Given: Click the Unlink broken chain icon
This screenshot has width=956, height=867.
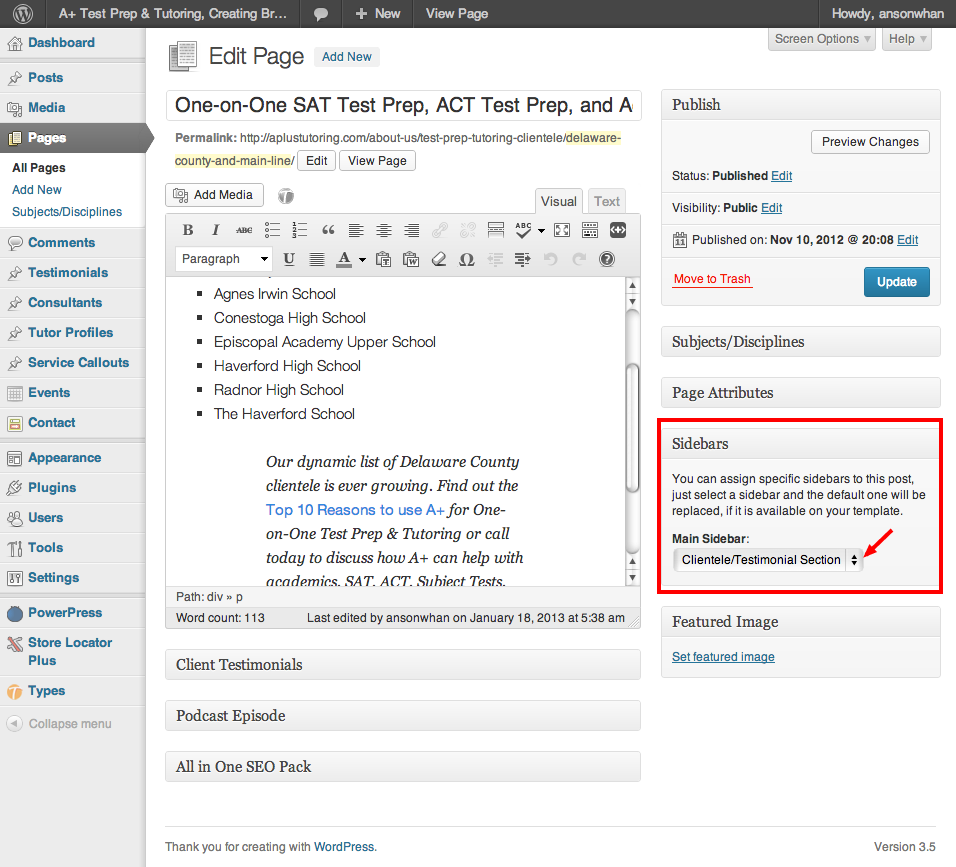Looking at the screenshot, I should pos(468,230).
